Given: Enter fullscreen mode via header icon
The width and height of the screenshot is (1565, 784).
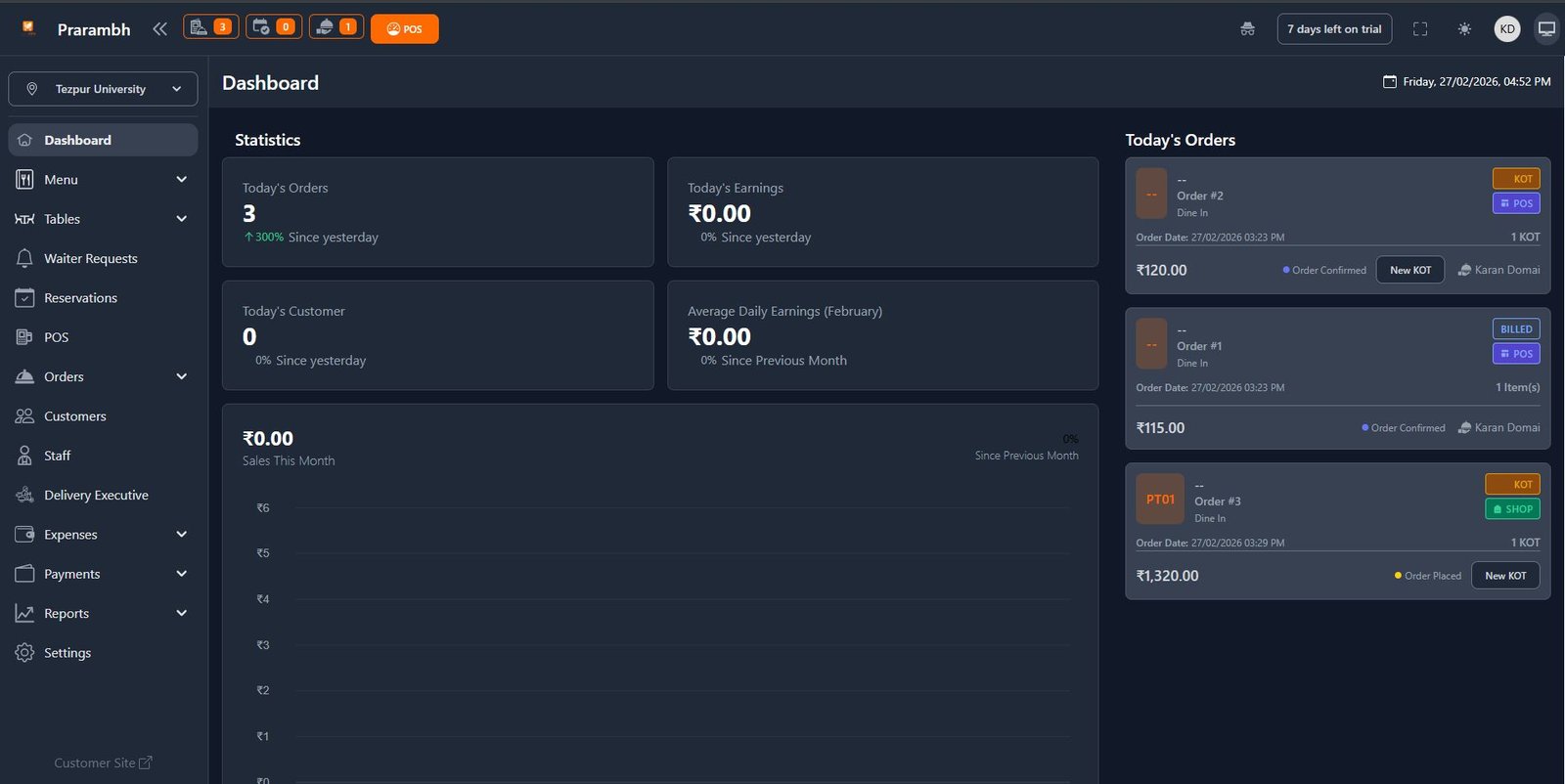Looking at the screenshot, I should [x=1420, y=29].
